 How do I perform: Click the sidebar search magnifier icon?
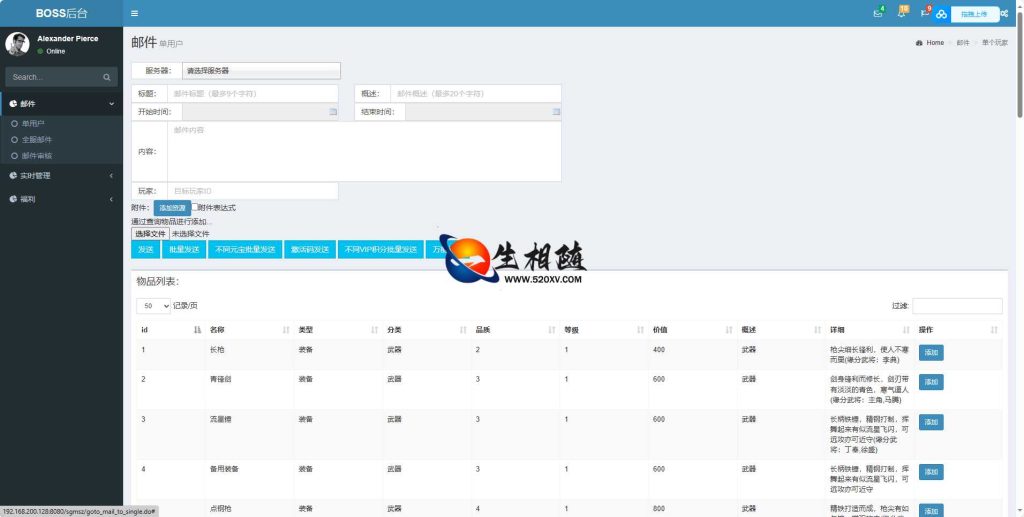click(107, 77)
